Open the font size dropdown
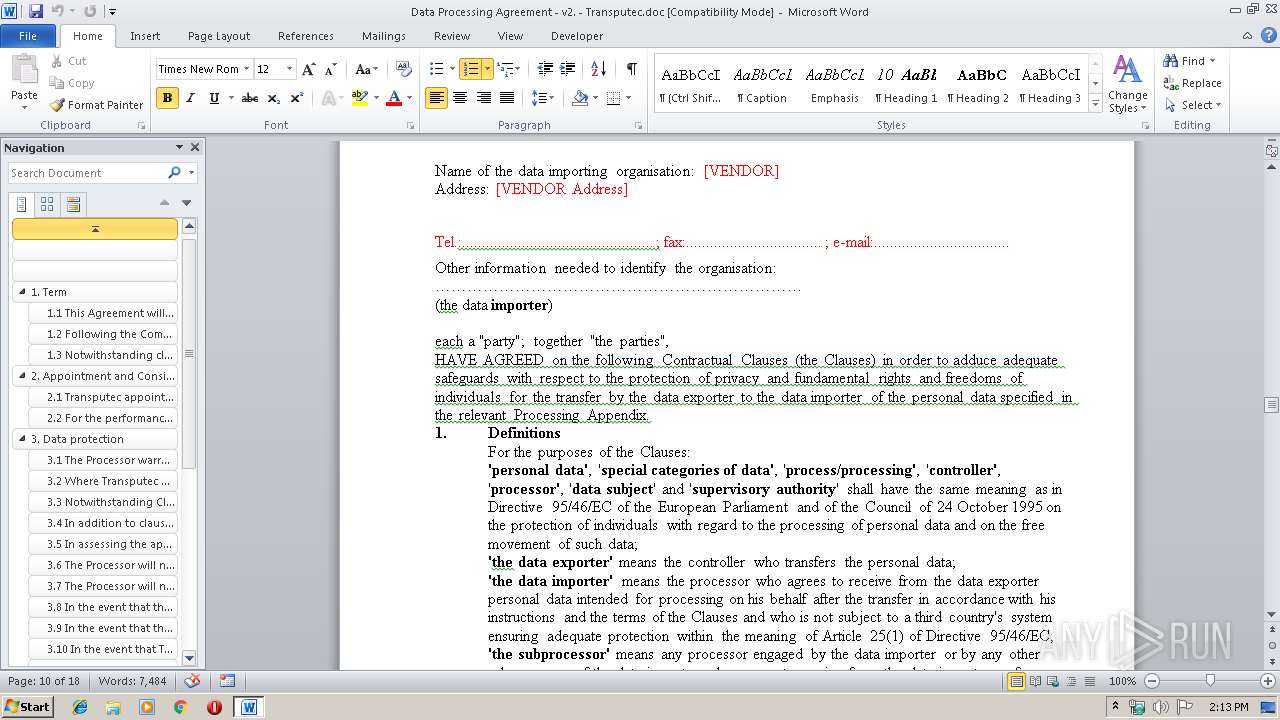The height and width of the screenshot is (720, 1280). click(x=290, y=69)
